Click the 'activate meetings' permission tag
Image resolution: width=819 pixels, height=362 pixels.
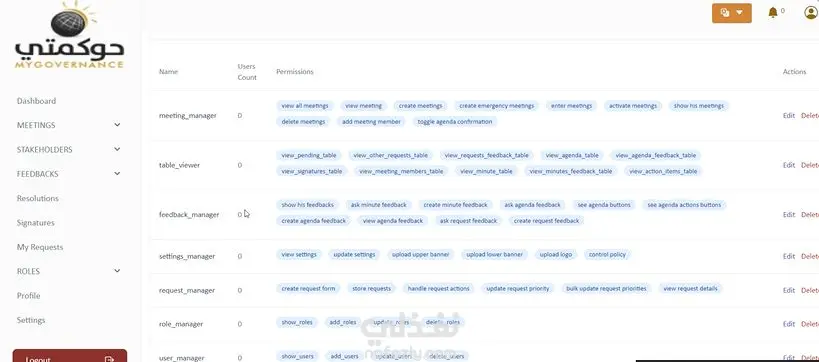click(x=633, y=106)
